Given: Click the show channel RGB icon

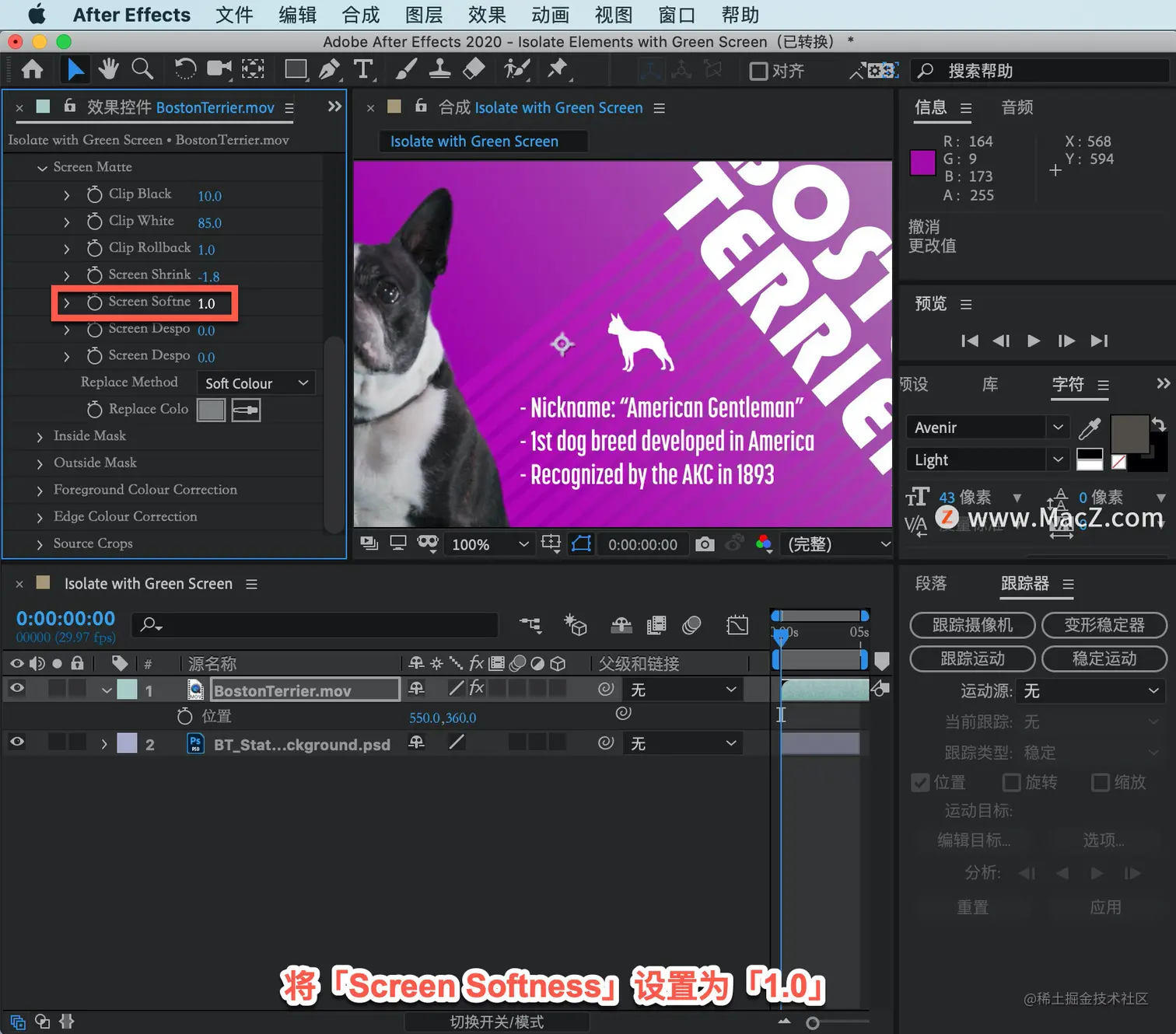Looking at the screenshot, I should coord(764,544).
